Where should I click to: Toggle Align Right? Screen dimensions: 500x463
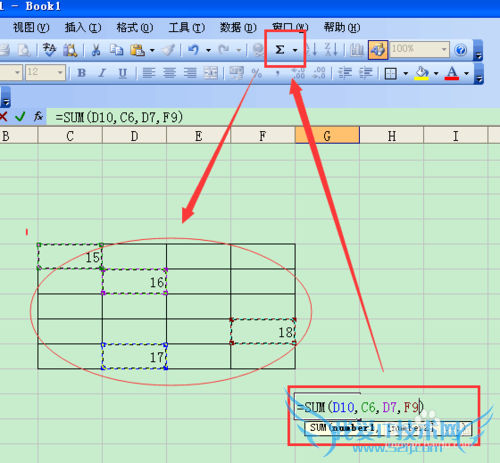190,73
